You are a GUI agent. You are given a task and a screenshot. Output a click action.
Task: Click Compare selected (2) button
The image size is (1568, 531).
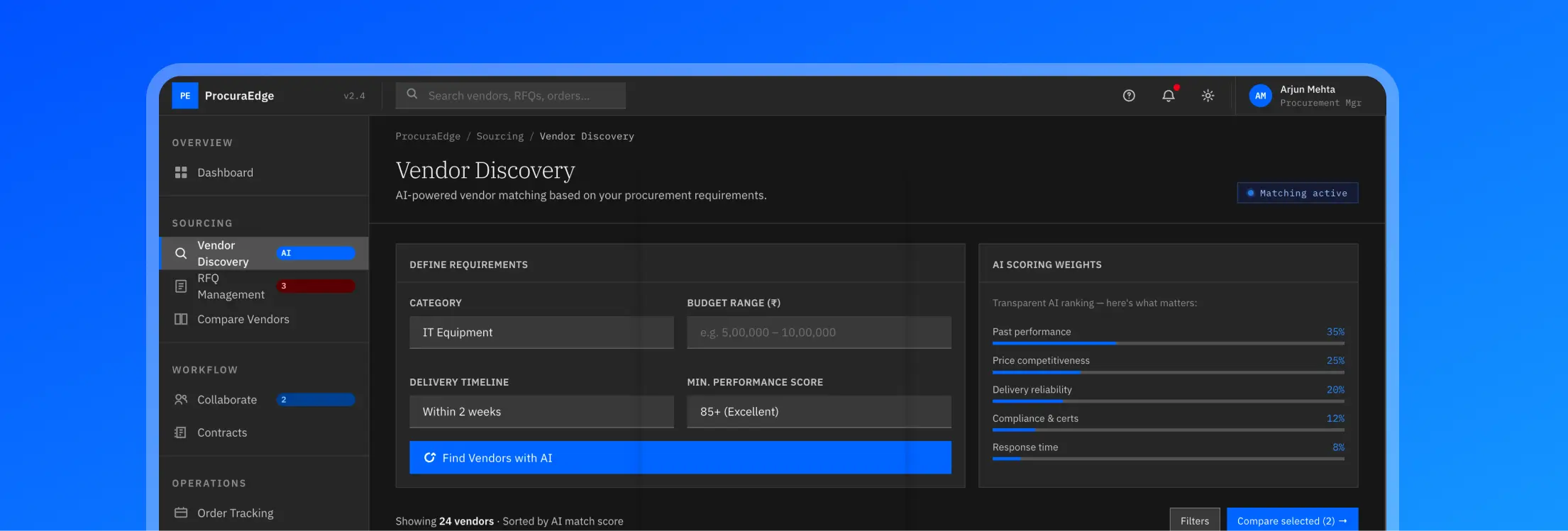(1292, 520)
